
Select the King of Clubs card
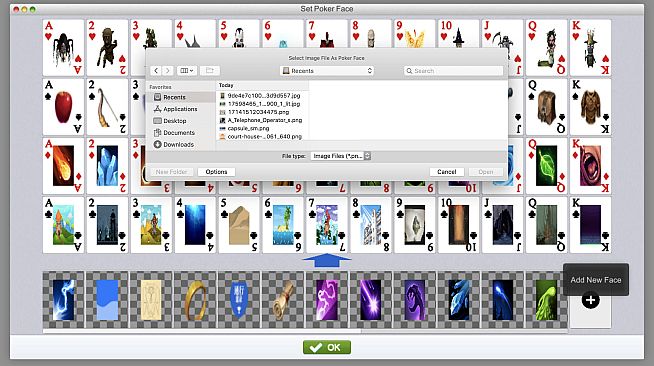tap(590, 225)
